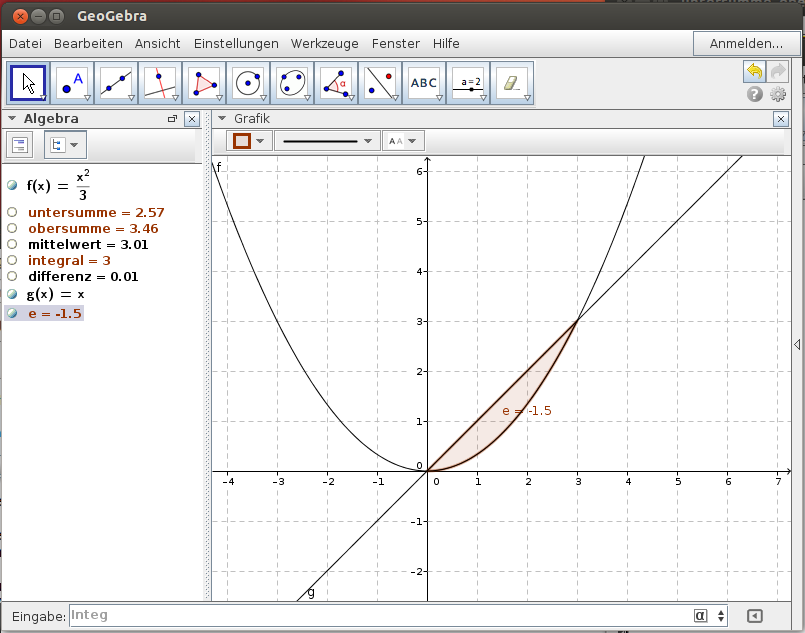This screenshot has height=633, width=805.
Task: Show the mittelwert object
Action: point(12,244)
